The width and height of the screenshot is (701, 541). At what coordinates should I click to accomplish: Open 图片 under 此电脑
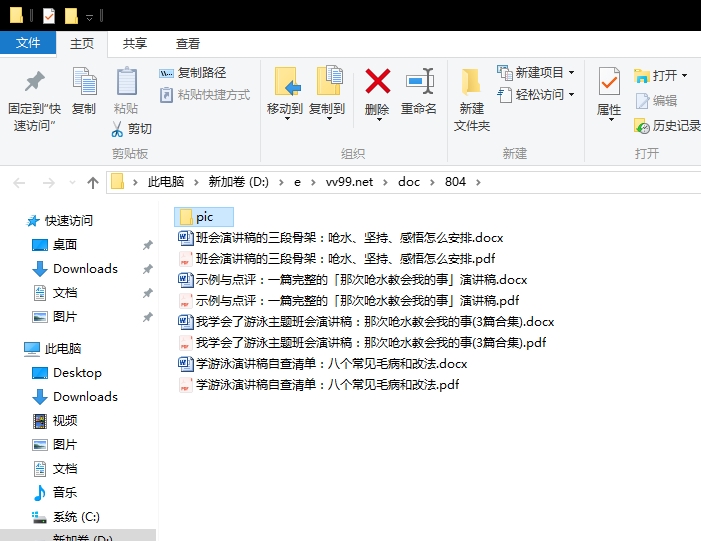pos(55,445)
